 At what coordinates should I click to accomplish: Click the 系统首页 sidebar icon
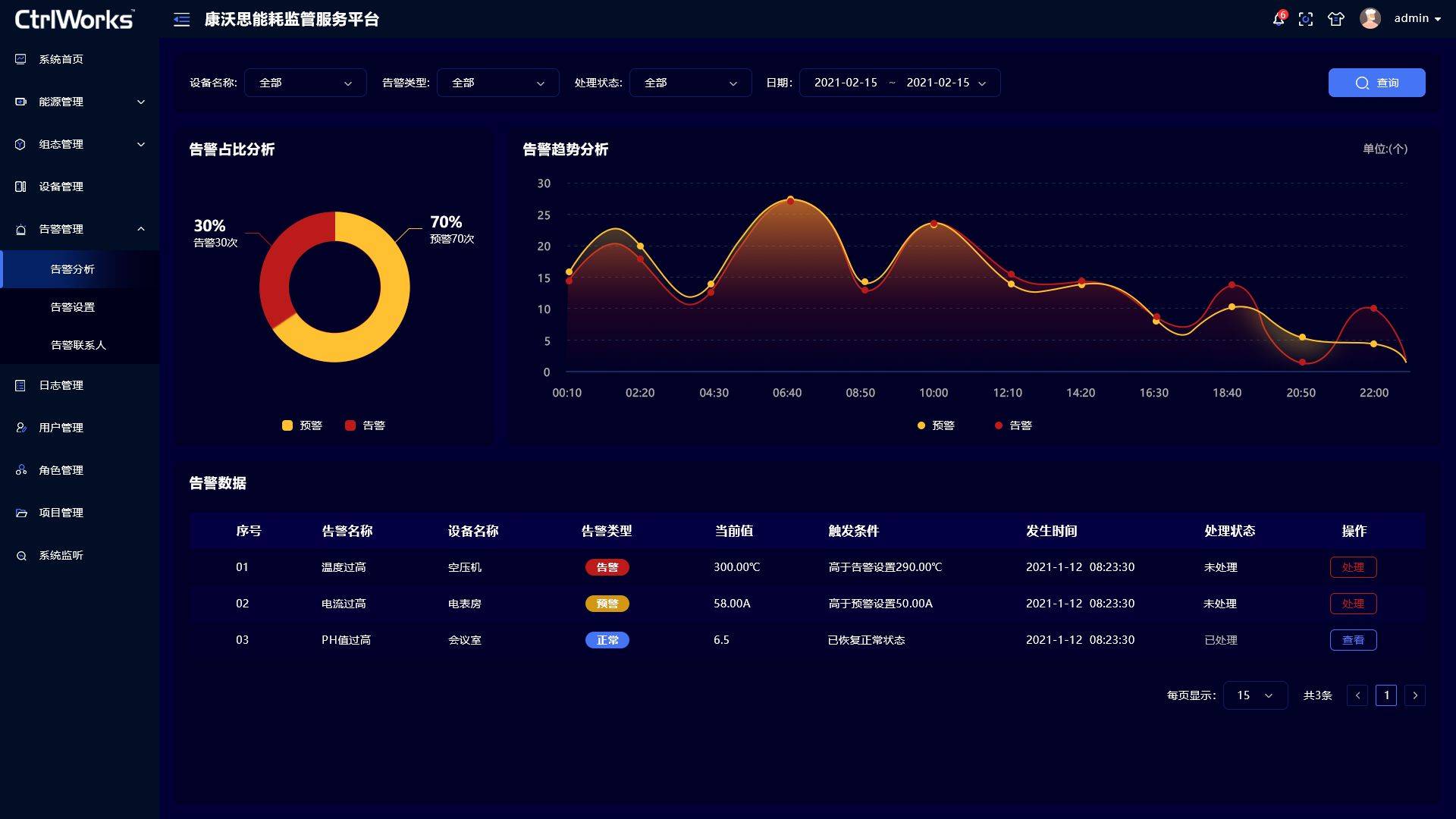pyautogui.click(x=20, y=59)
